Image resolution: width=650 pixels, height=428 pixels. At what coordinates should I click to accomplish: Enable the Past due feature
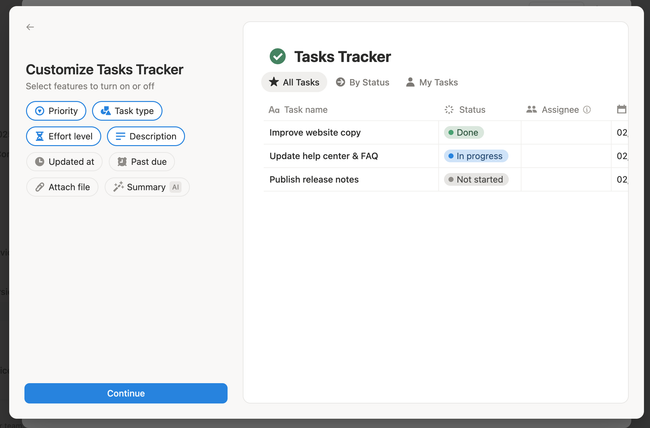(141, 161)
